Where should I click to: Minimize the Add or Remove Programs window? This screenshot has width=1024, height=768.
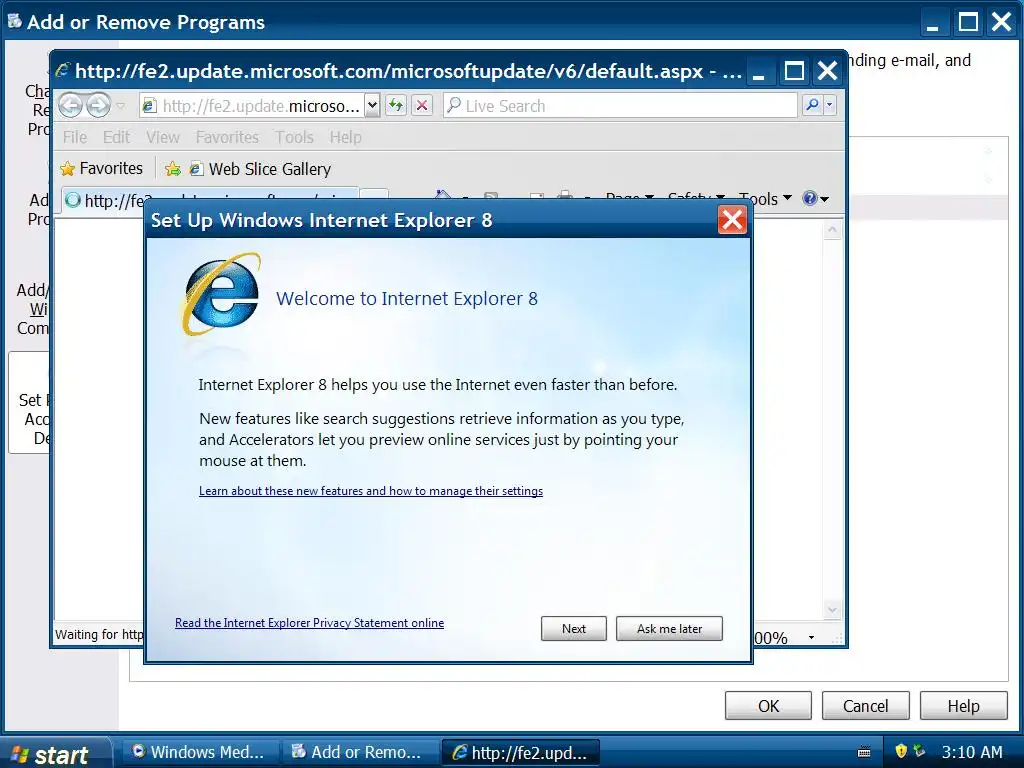point(933,22)
